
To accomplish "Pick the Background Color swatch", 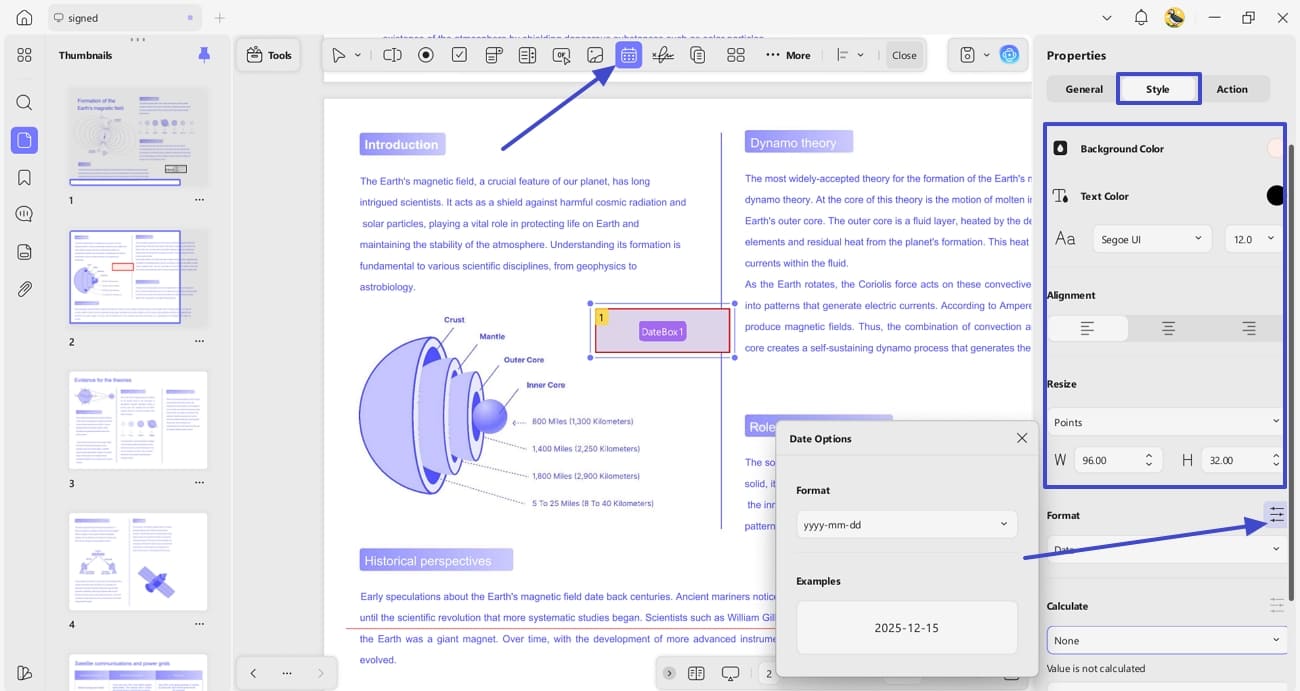I will [x=1275, y=148].
